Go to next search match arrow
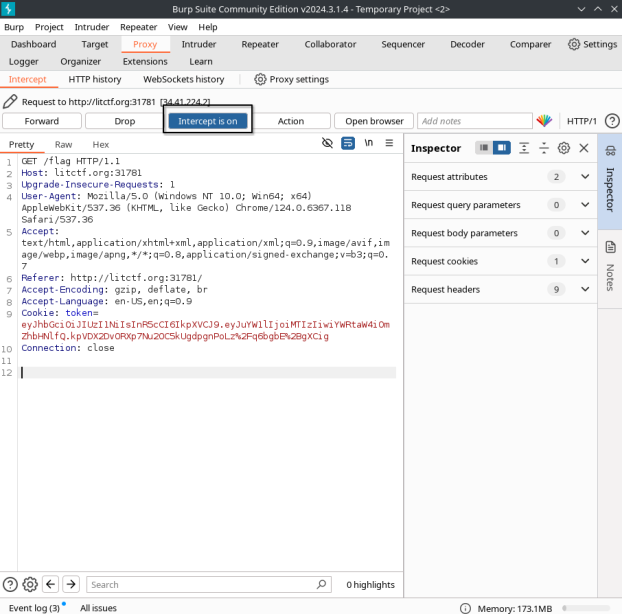This screenshot has width=622, height=614. 71,584
